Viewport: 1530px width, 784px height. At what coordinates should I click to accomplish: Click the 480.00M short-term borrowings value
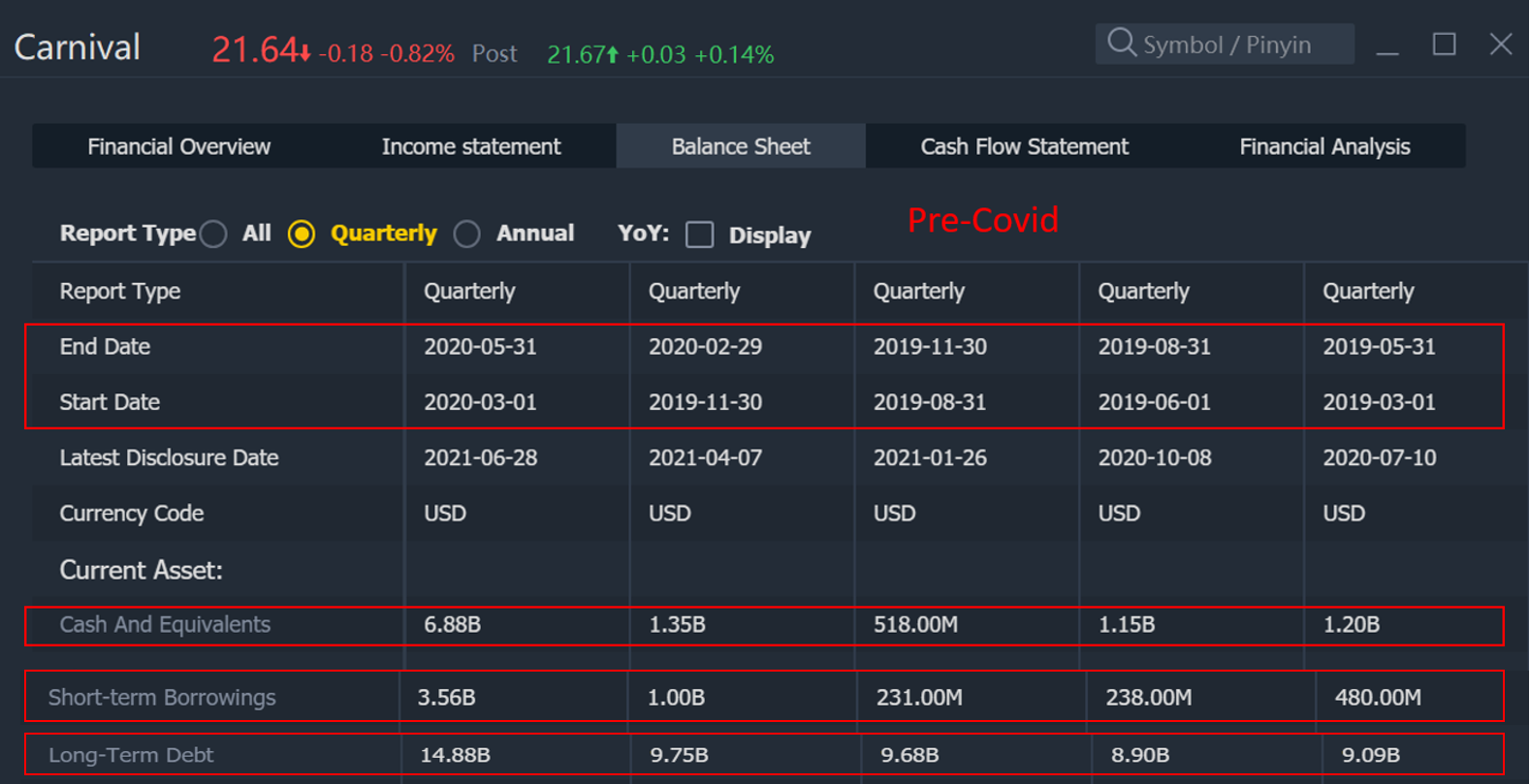click(x=1378, y=698)
